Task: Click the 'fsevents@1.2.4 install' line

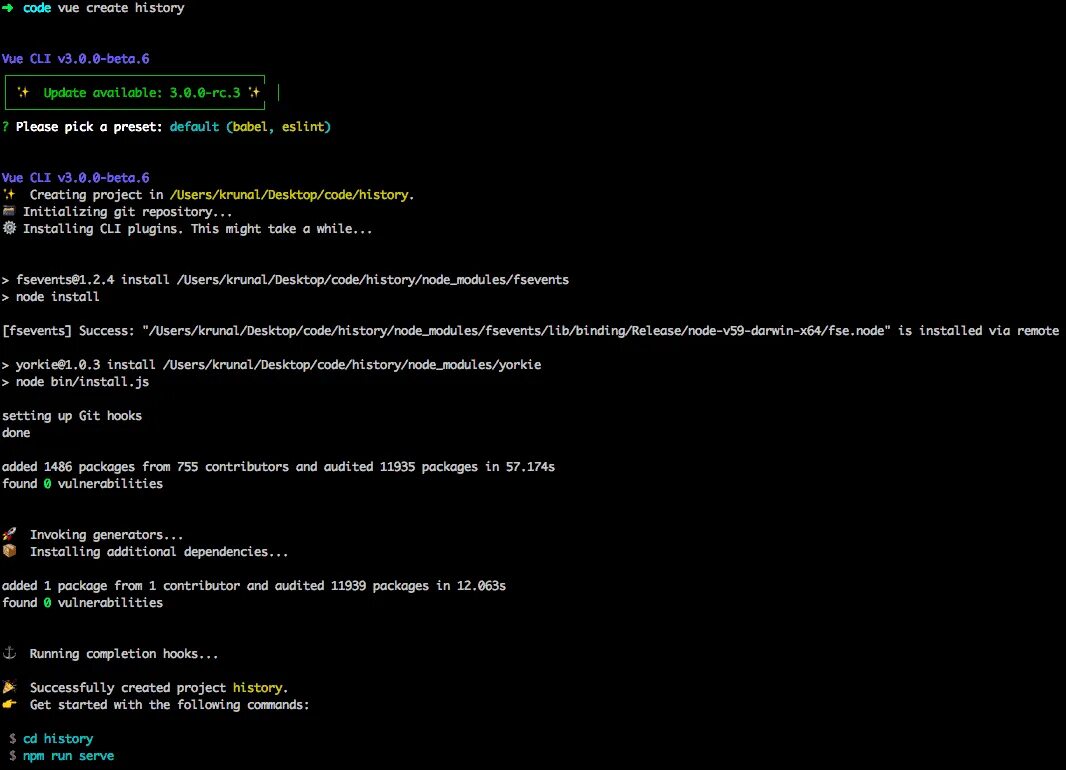Action: click(286, 279)
